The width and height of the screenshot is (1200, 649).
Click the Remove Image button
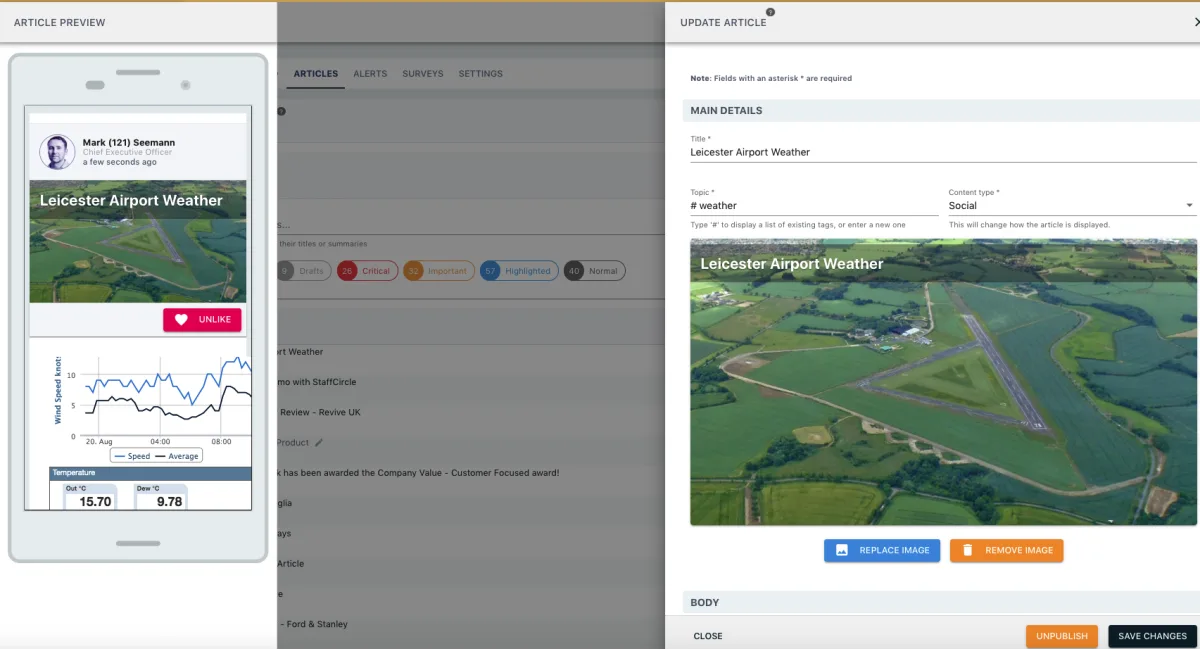(x=1006, y=550)
